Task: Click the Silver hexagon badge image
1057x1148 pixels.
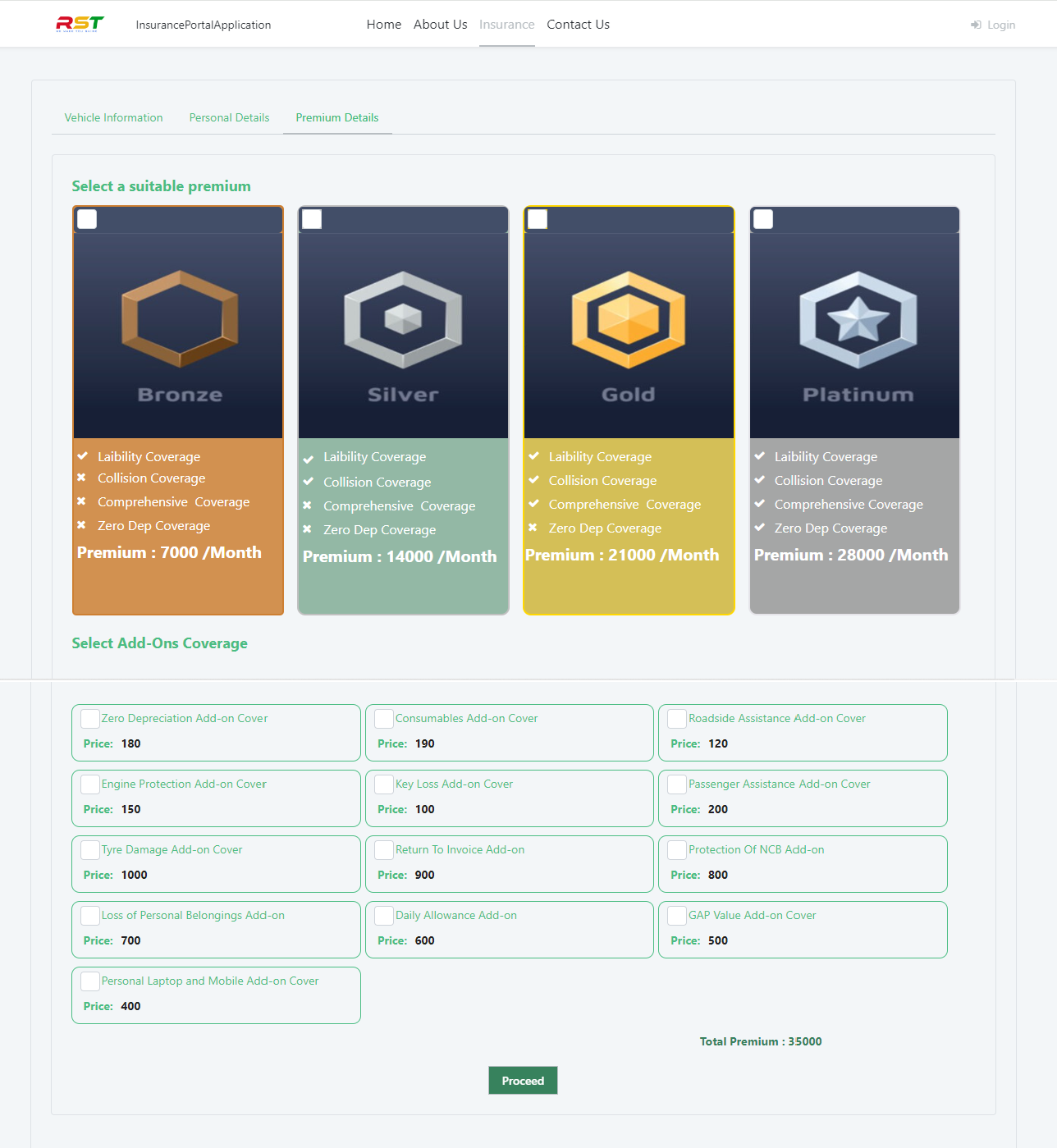Action: click(x=403, y=318)
